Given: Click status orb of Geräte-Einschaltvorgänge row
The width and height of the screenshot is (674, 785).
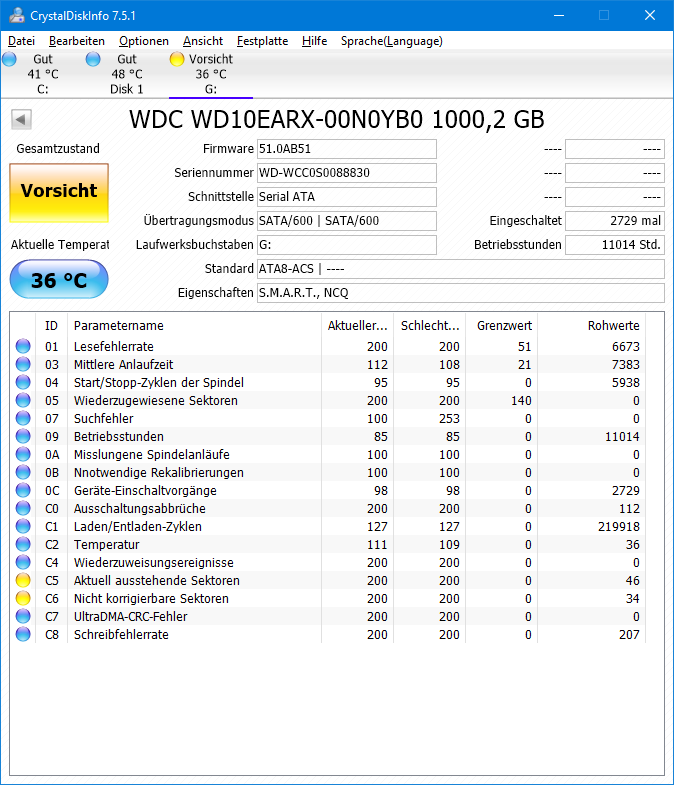Looking at the screenshot, I should click(x=23, y=490).
